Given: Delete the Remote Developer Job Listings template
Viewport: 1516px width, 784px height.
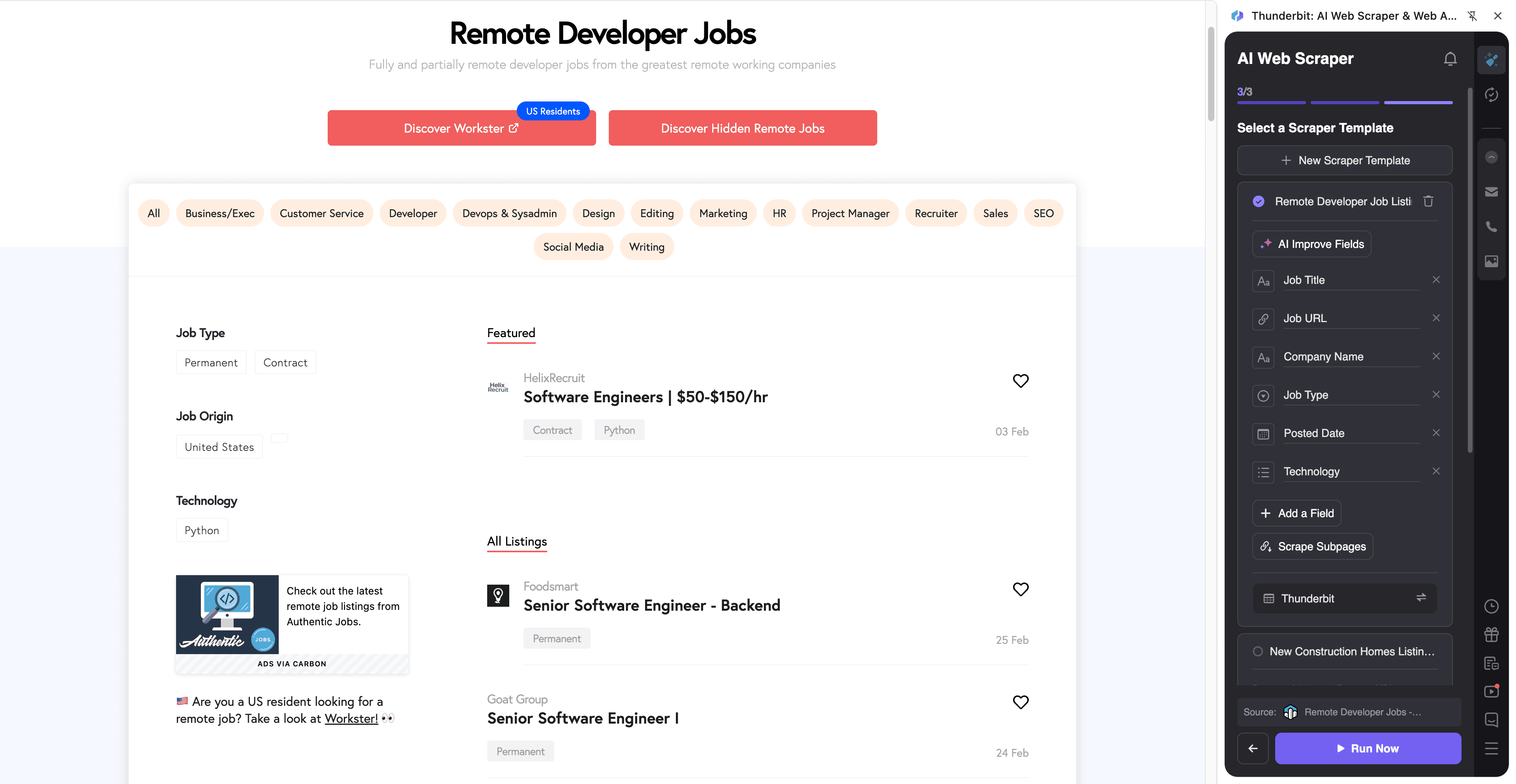Looking at the screenshot, I should tap(1429, 201).
